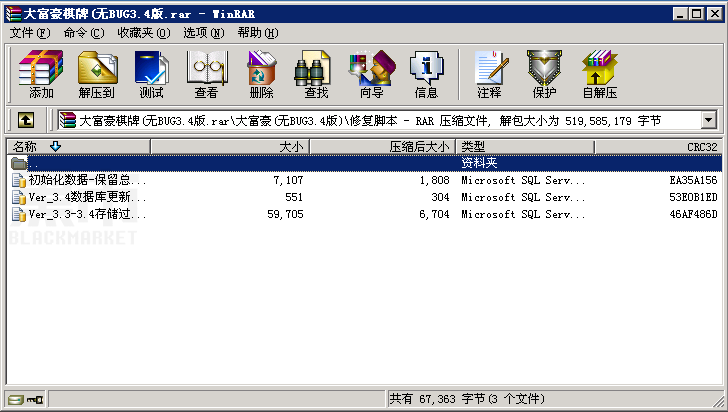Open the 帮助(H) menu
The height and width of the screenshot is (412, 728).
pos(258,33)
